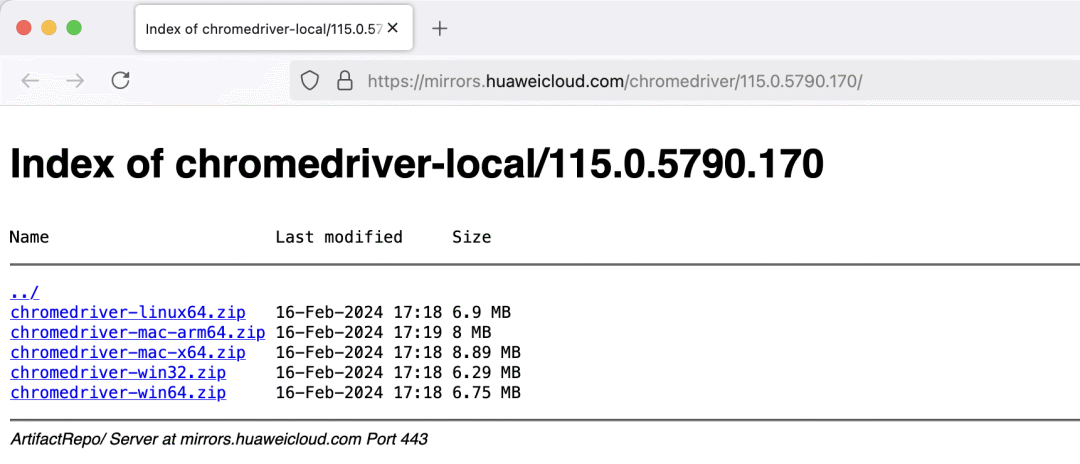Click the 8 MB size value
1080x464 pixels.
pyautogui.click(x=472, y=333)
